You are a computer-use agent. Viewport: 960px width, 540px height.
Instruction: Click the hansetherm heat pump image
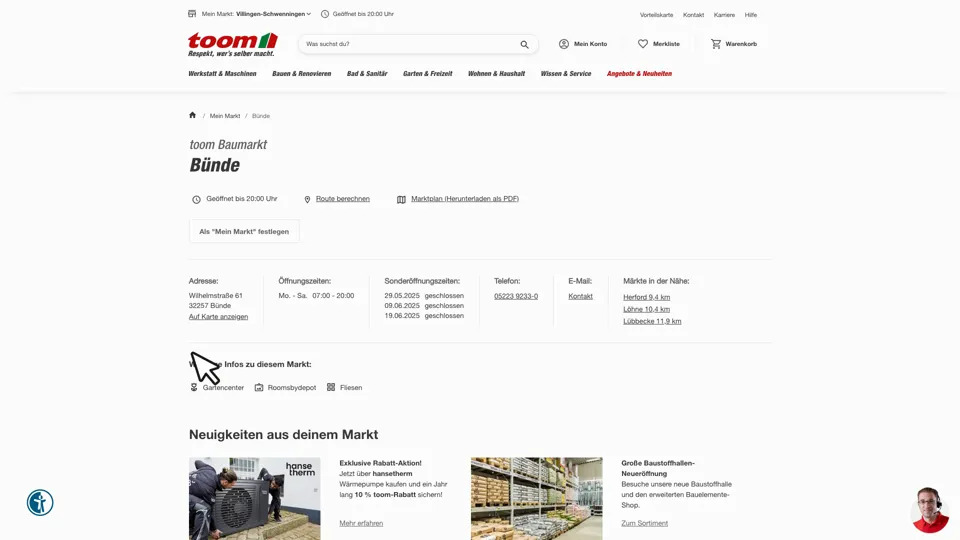point(255,498)
